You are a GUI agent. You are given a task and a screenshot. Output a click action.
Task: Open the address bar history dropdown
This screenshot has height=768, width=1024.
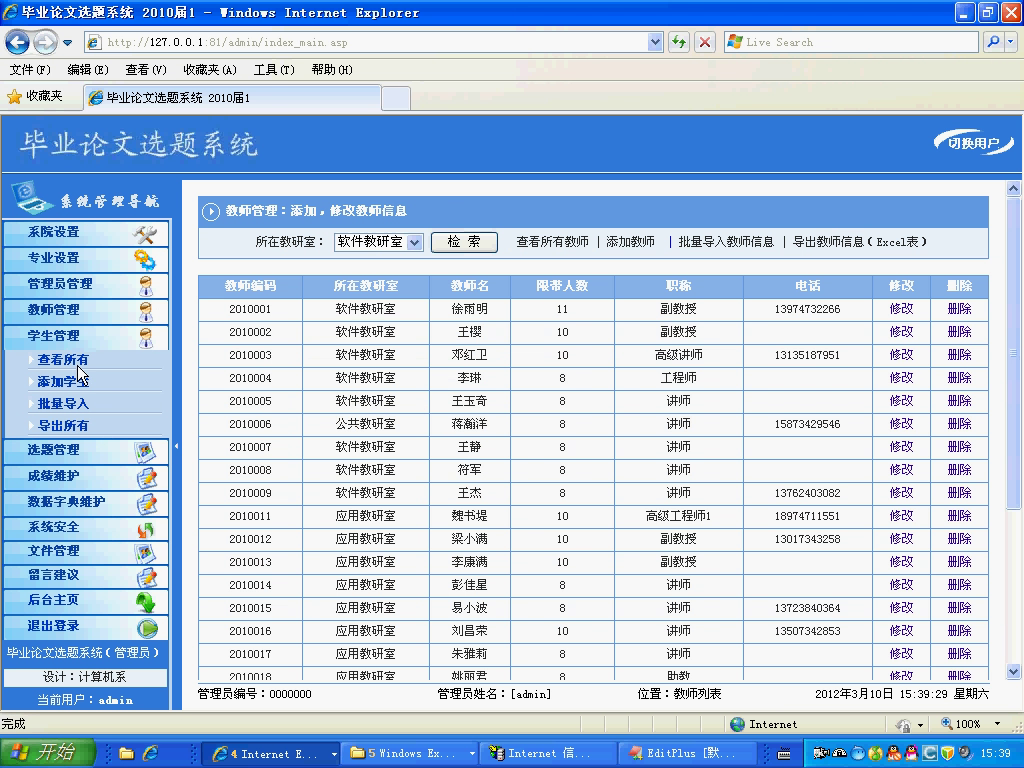655,42
